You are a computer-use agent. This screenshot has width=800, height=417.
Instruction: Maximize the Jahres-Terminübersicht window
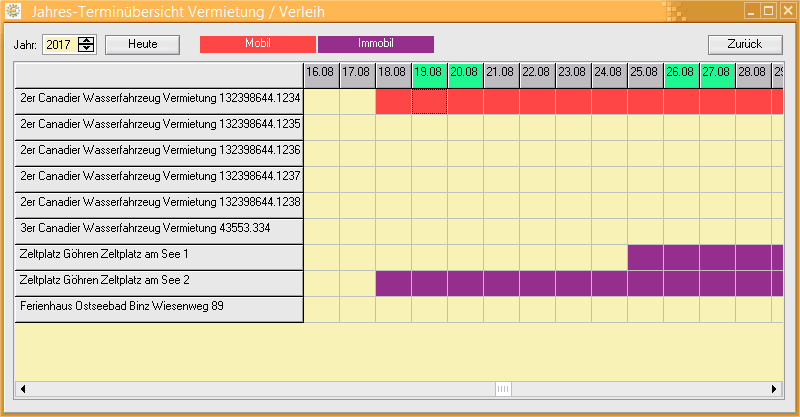point(768,12)
